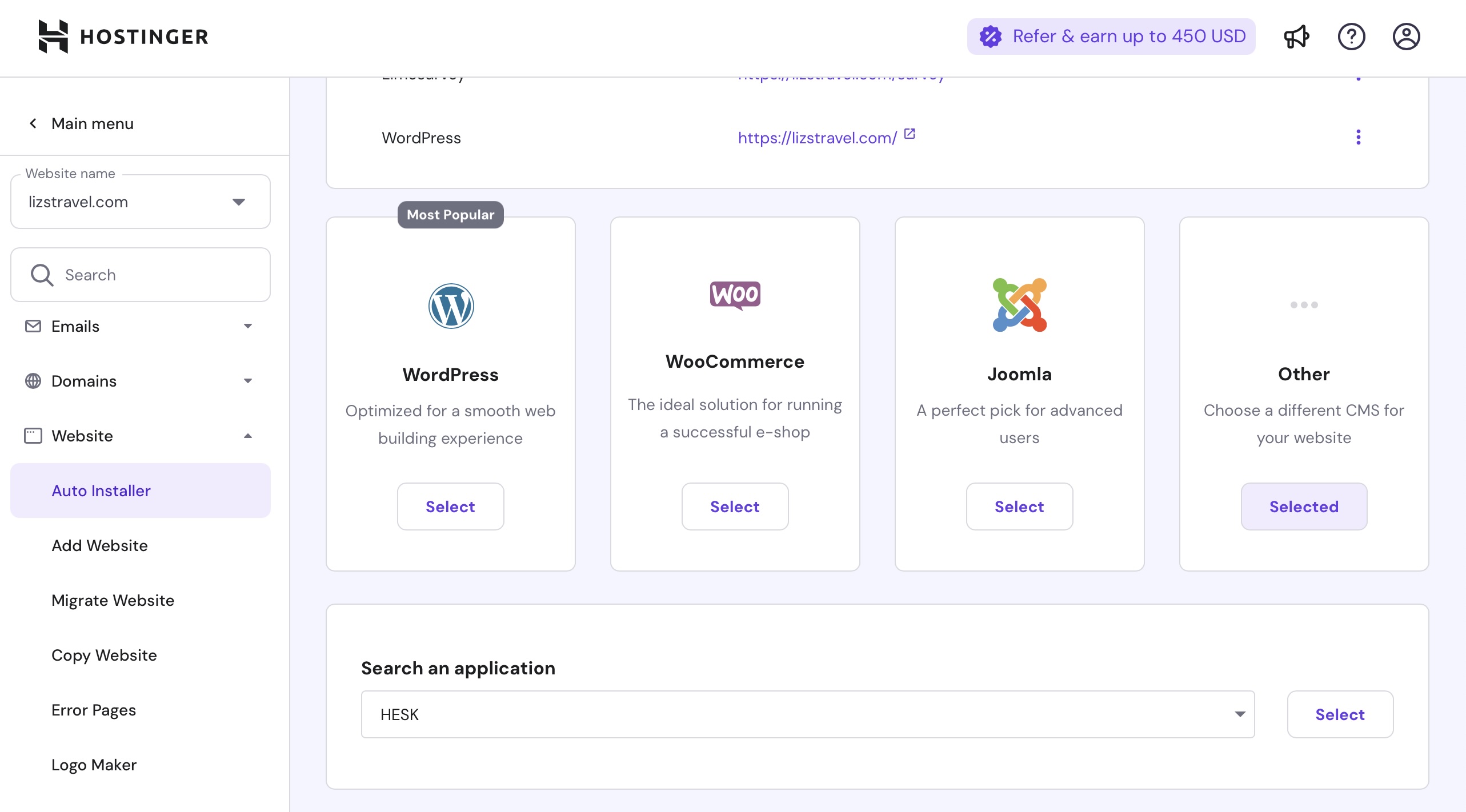Click the Hostinger logo

point(123,37)
